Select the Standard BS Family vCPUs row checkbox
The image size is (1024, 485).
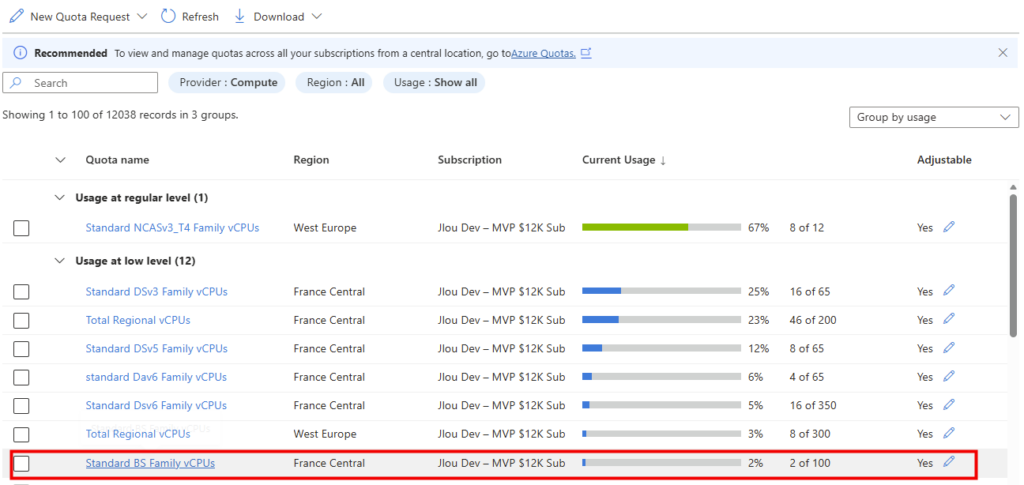coord(22,463)
